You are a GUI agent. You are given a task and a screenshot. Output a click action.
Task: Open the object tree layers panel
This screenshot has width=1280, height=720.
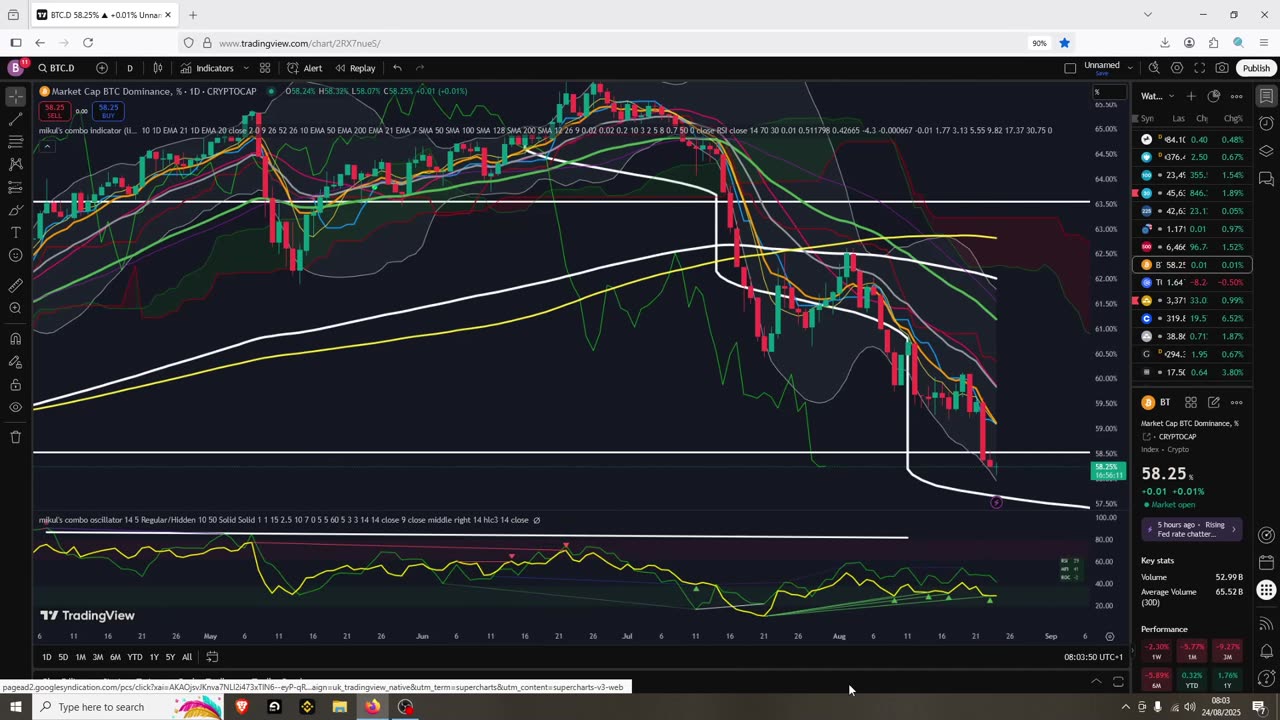click(x=1266, y=151)
